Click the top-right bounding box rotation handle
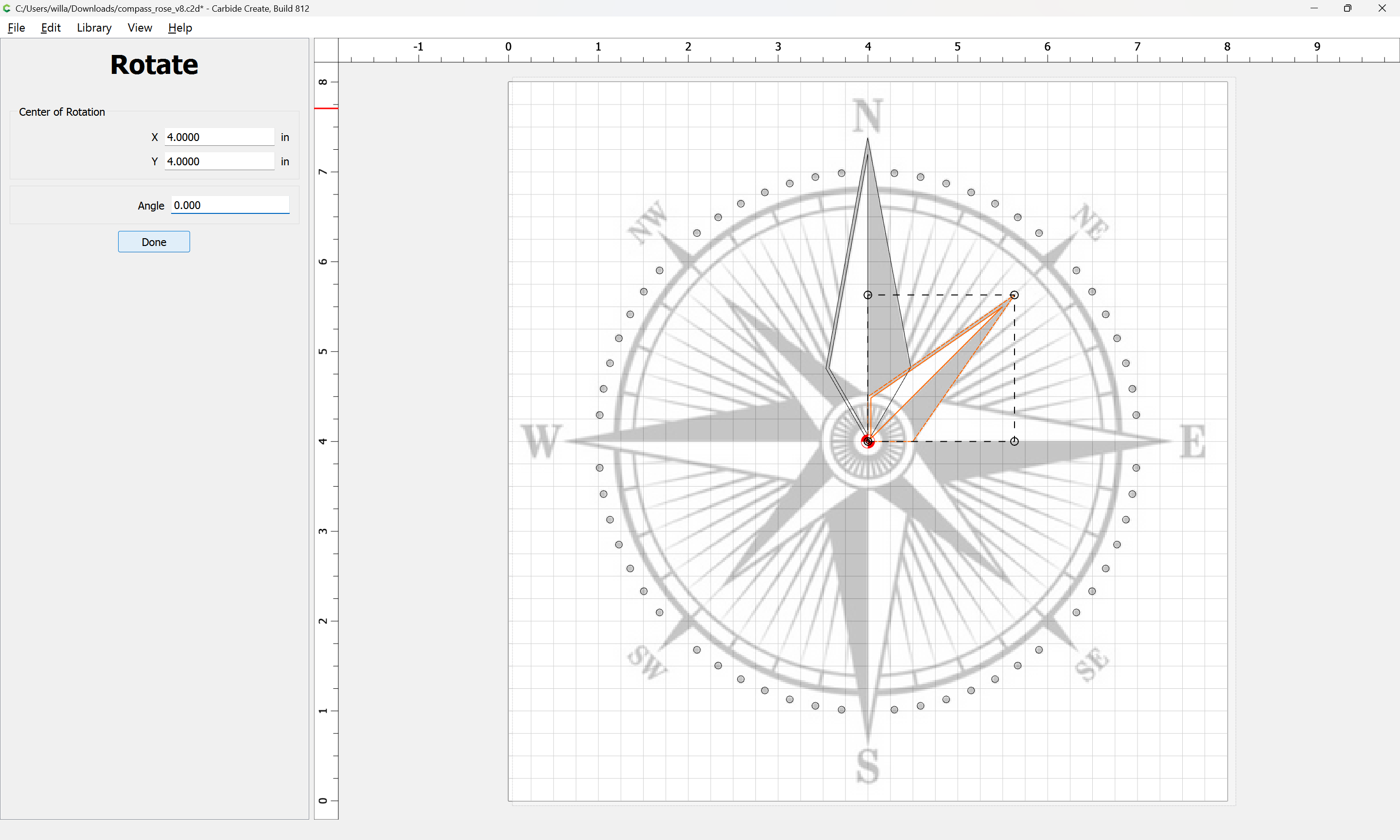This screenshot has height=840, width=1400. pyautogui.click(x=1014, y=295)
